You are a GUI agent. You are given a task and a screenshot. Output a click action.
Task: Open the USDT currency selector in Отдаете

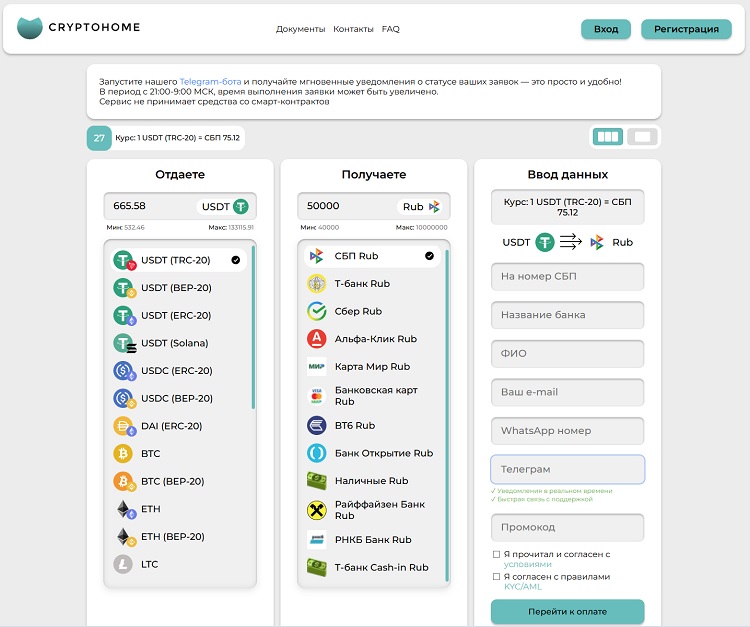(x=225, y=207)
